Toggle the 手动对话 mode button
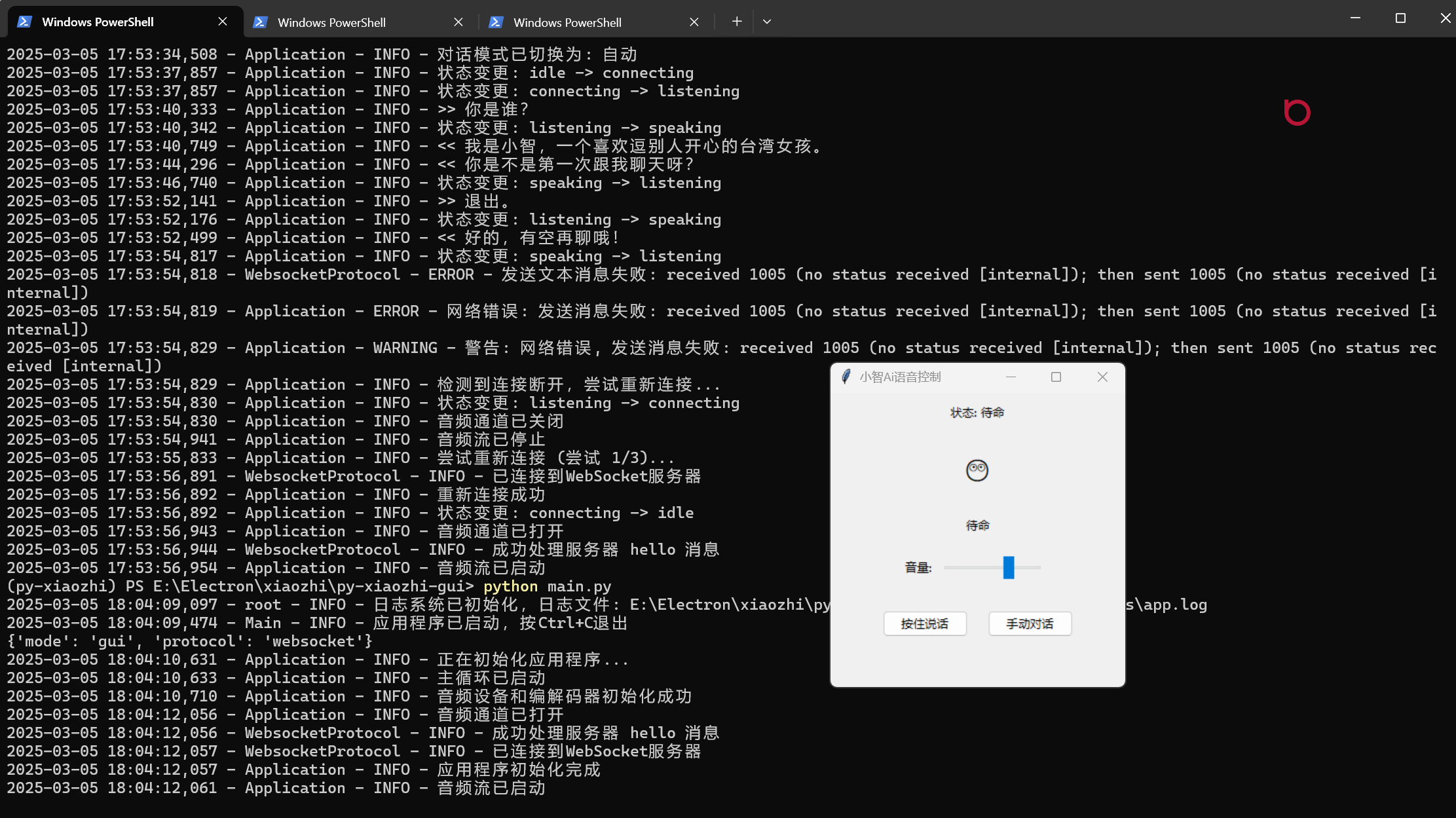Image resolution: width=1456 pixels, height=818 pixels. point(1030,623)
